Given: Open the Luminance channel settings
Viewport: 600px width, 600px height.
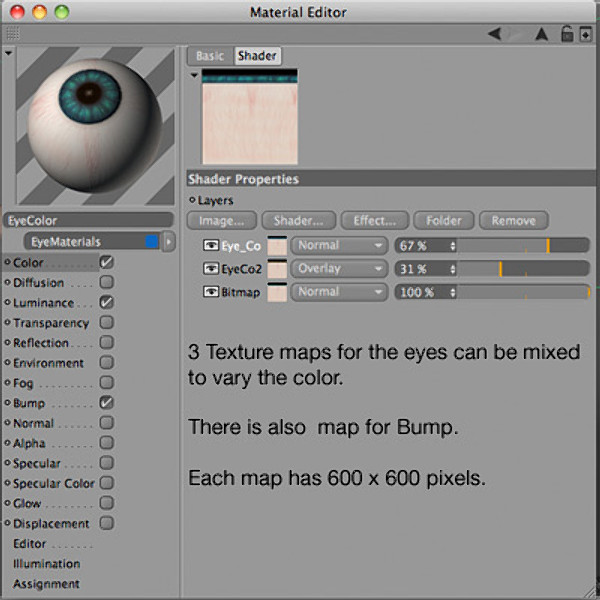Looking at the screenshot, I should (44, 303).
